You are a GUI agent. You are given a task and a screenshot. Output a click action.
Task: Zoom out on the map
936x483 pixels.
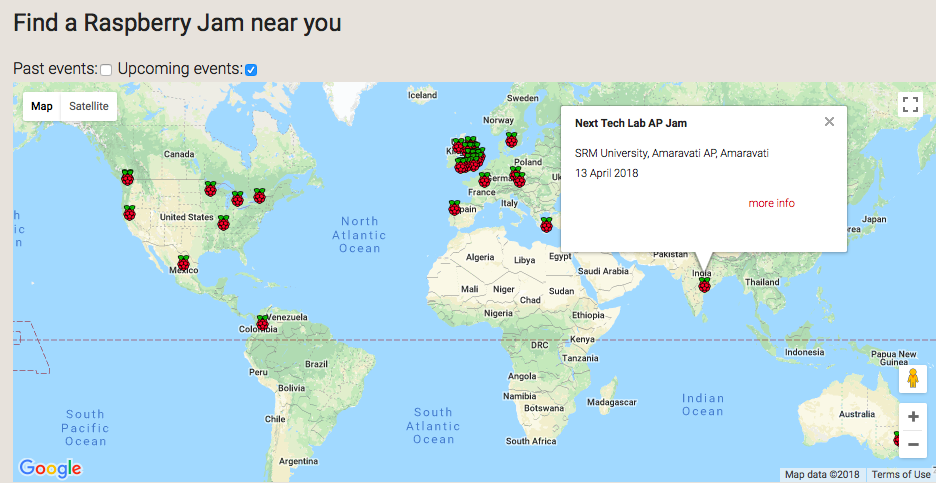[912, 444]
